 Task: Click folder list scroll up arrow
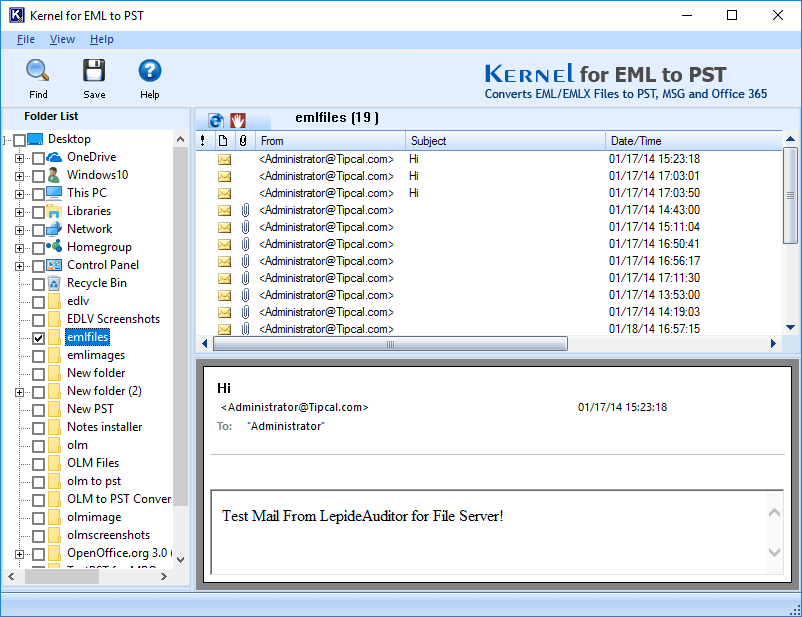(x=180, y=139)
